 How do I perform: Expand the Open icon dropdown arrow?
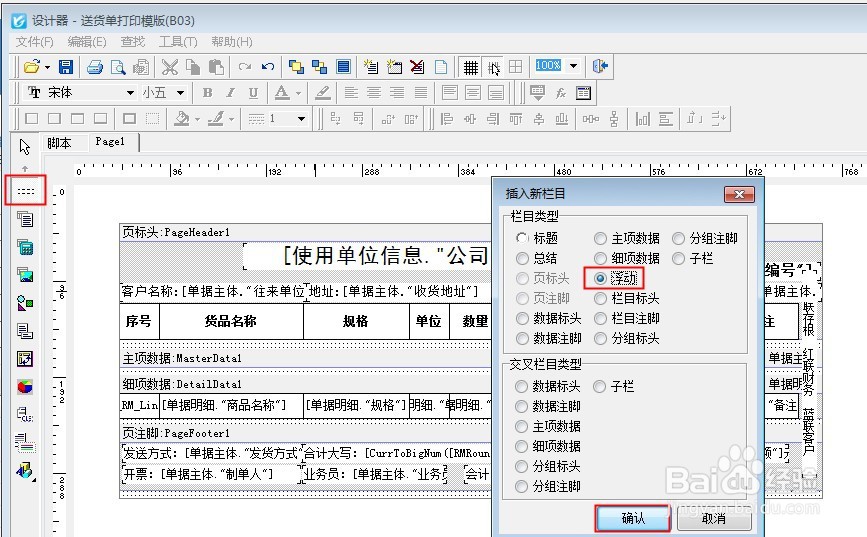click(x=47, y=67)
